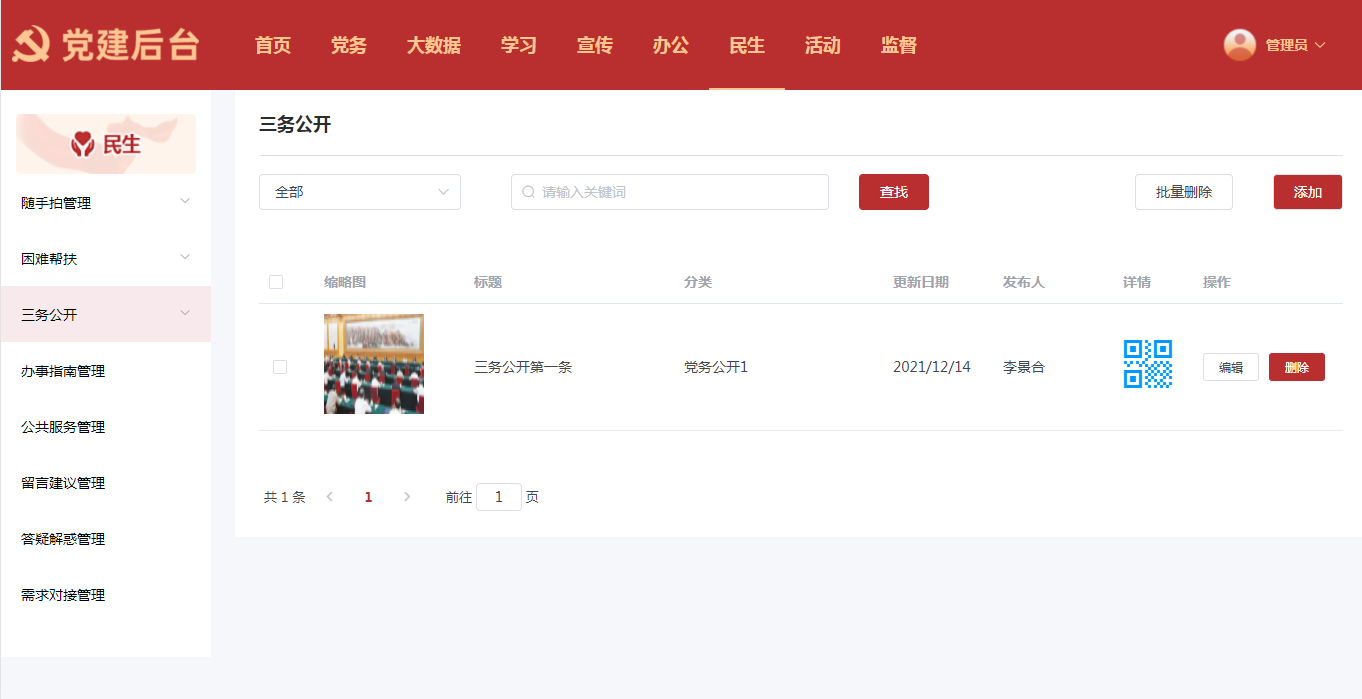The image size is (1362, 699).
Task: Open the 全部 category dropdown
Action: tap(359, 192)
